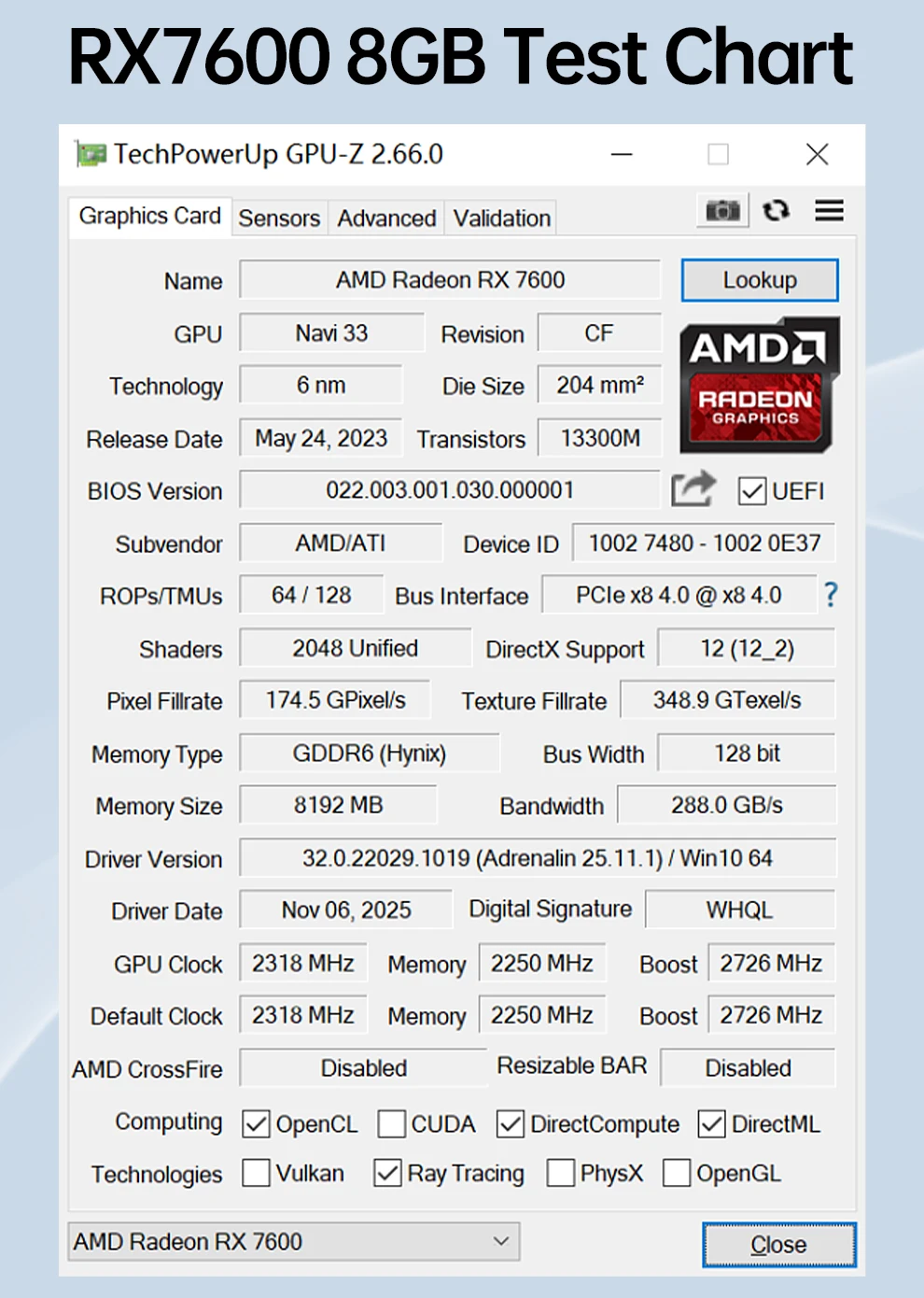Open the Advanced tab
Image resolution: width=924 pixels, height=1298 pixels.
click(386, 219)
